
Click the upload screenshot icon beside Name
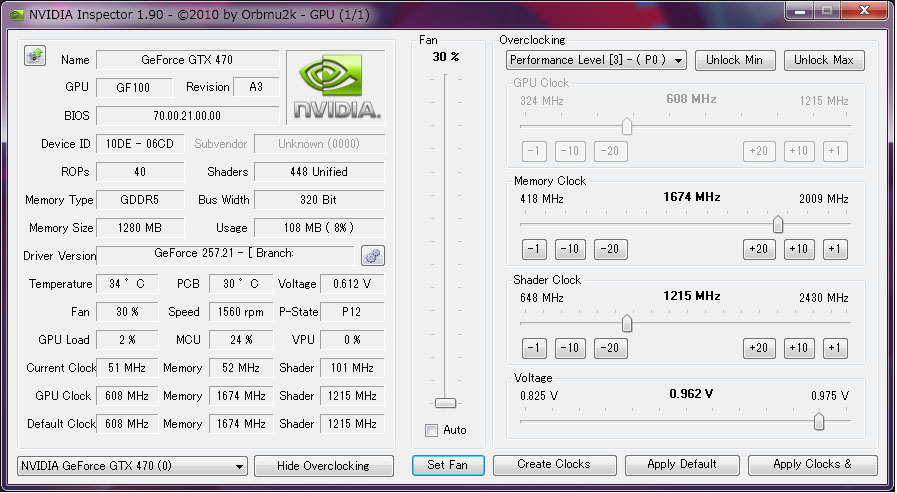[35, 56]
